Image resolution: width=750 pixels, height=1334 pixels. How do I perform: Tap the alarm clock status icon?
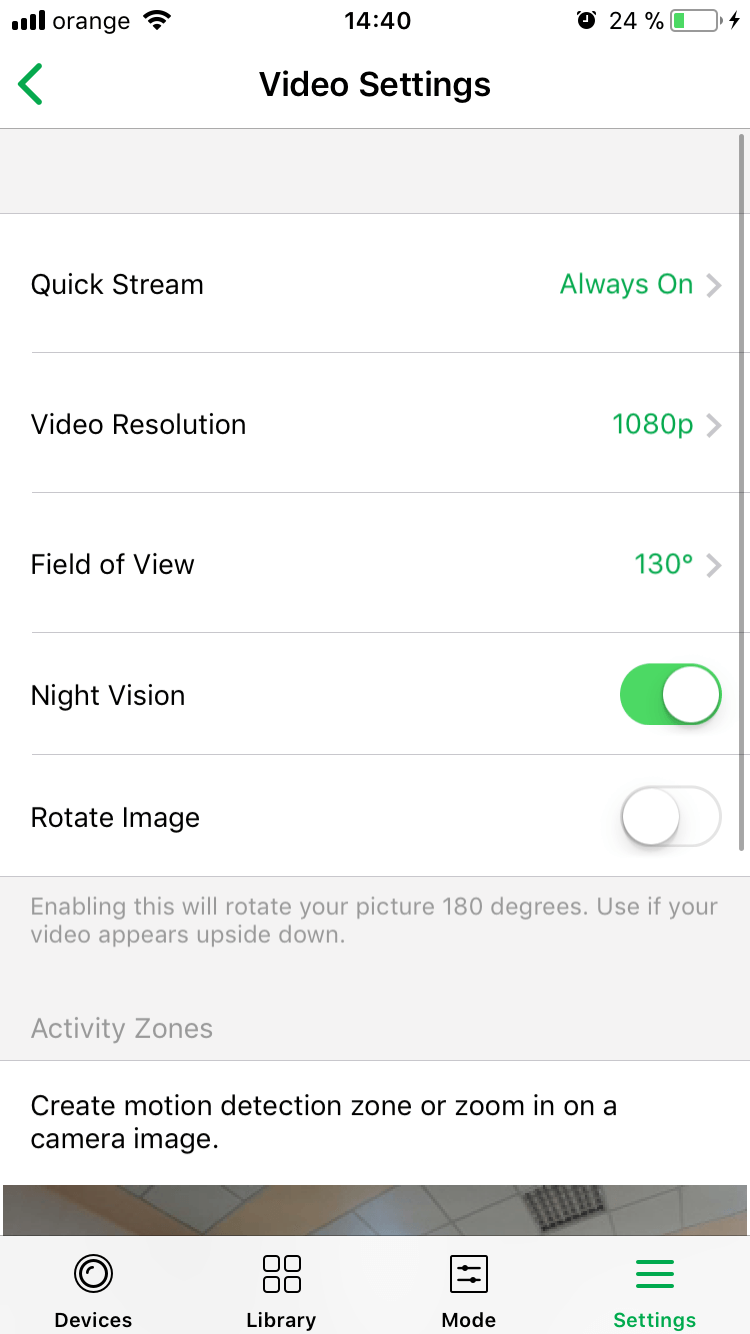coord(586,21)
